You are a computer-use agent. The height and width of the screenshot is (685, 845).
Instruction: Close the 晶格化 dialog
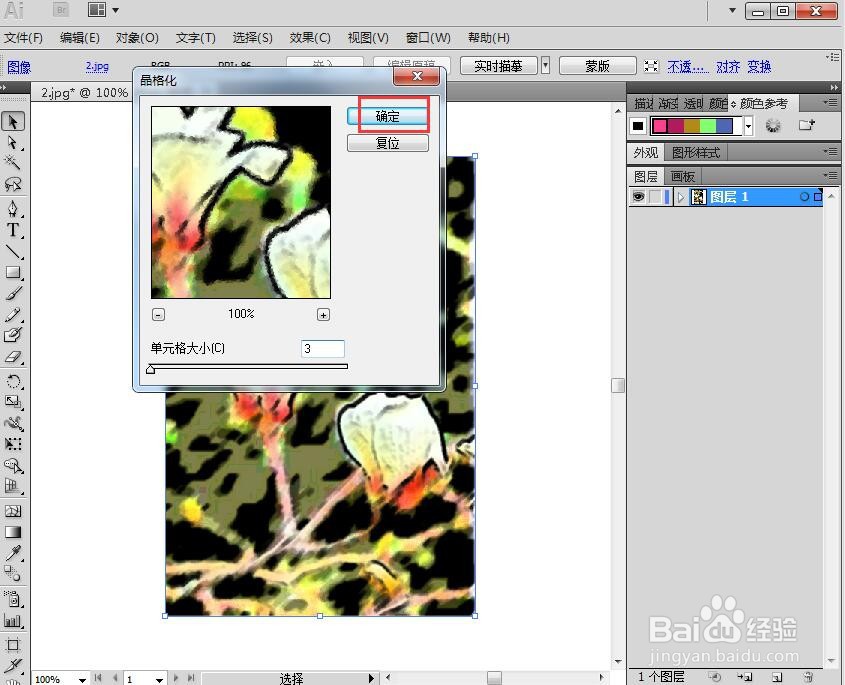click(417, 76)
